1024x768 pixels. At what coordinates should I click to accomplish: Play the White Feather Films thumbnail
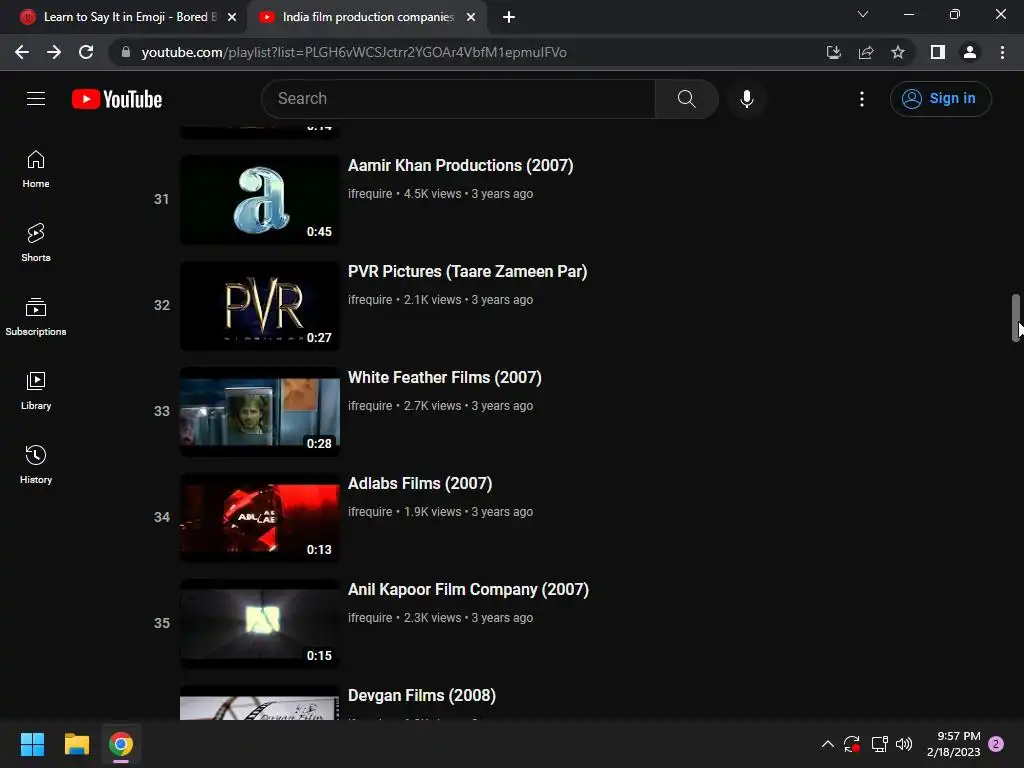coord(260,411)
